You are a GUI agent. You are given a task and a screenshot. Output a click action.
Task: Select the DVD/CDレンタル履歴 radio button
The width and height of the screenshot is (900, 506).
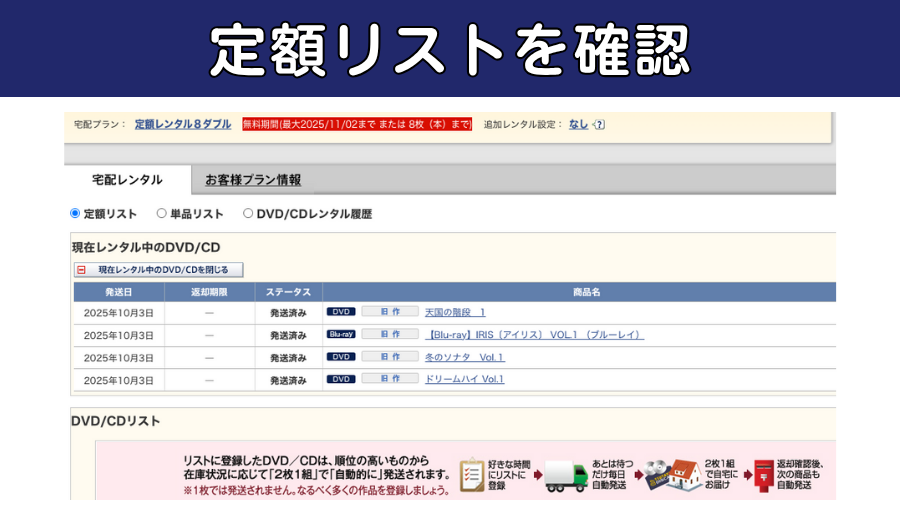(x=248, y=213)
